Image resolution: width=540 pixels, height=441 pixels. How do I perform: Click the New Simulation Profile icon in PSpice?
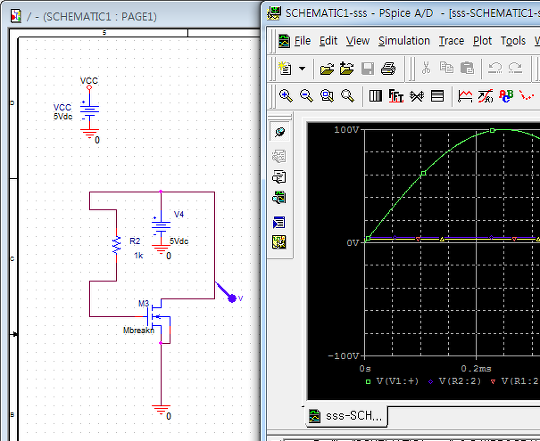(x=285, y=68)
